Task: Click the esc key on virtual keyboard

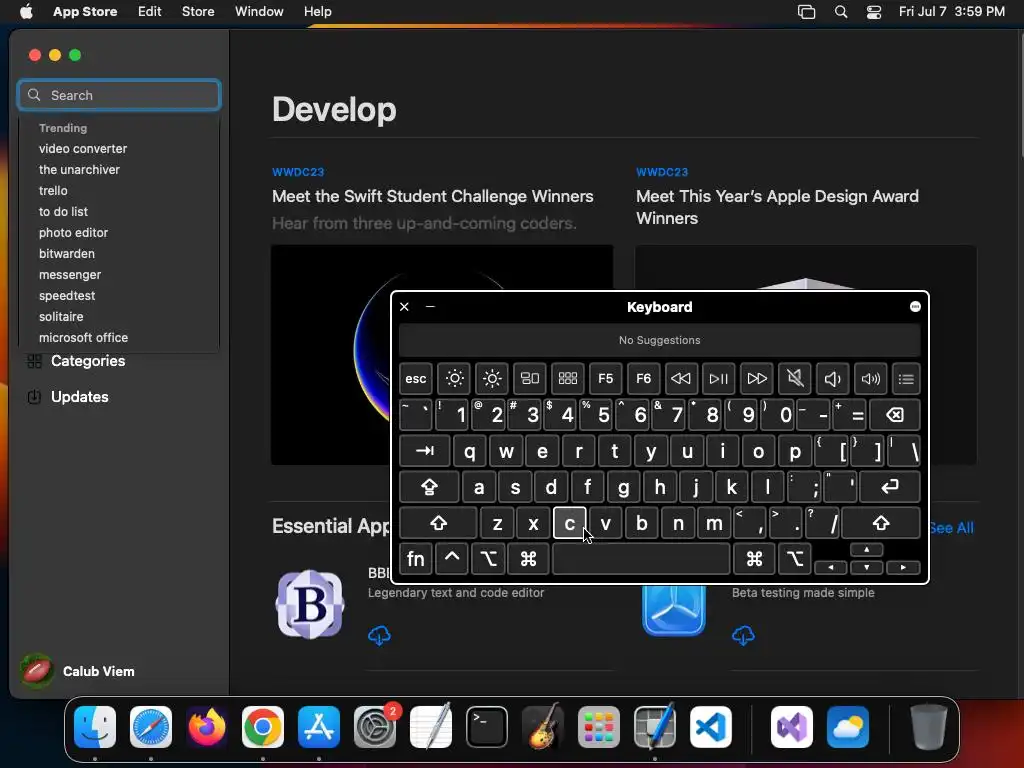Action: point(415,379)
